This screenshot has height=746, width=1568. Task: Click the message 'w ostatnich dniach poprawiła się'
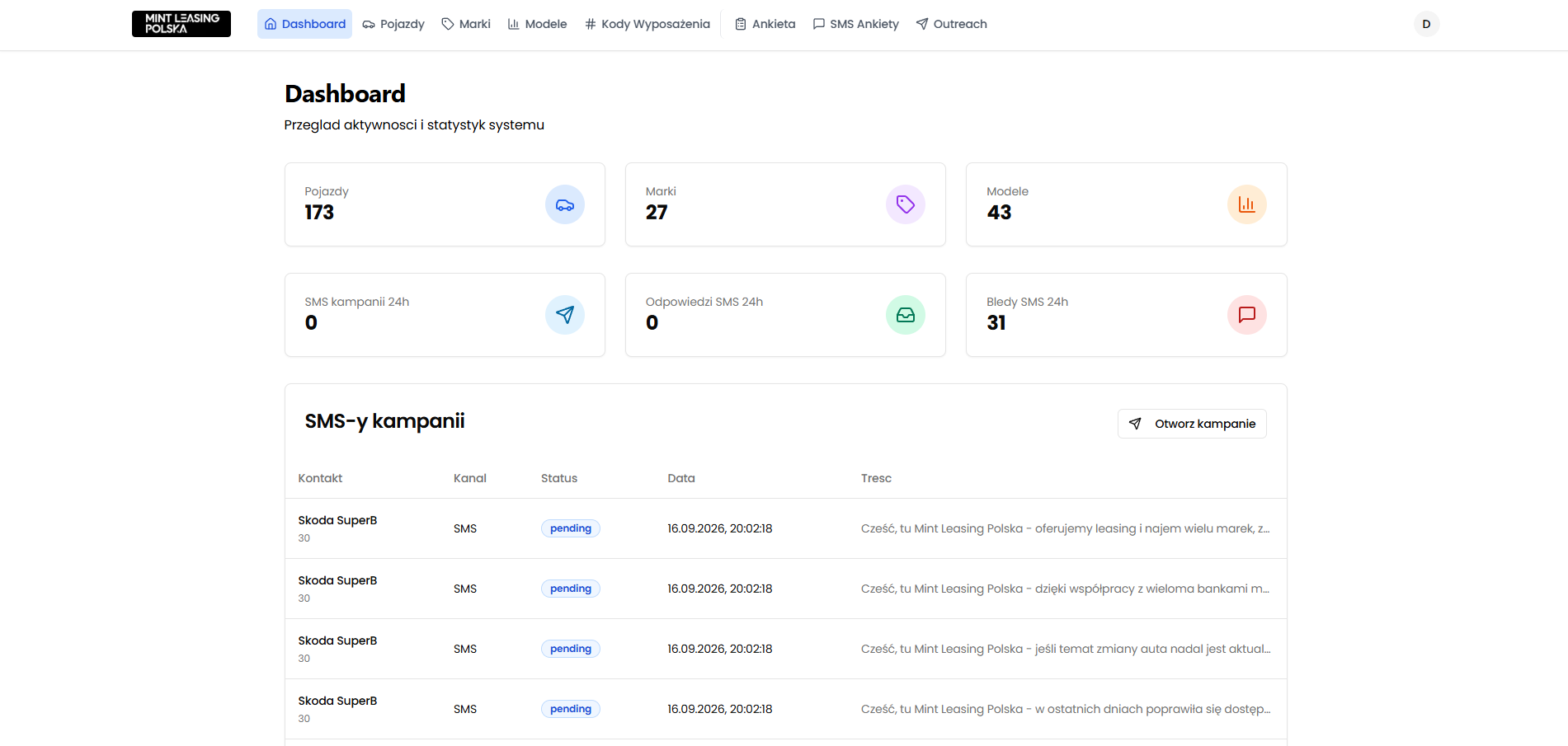point(1066,709)
